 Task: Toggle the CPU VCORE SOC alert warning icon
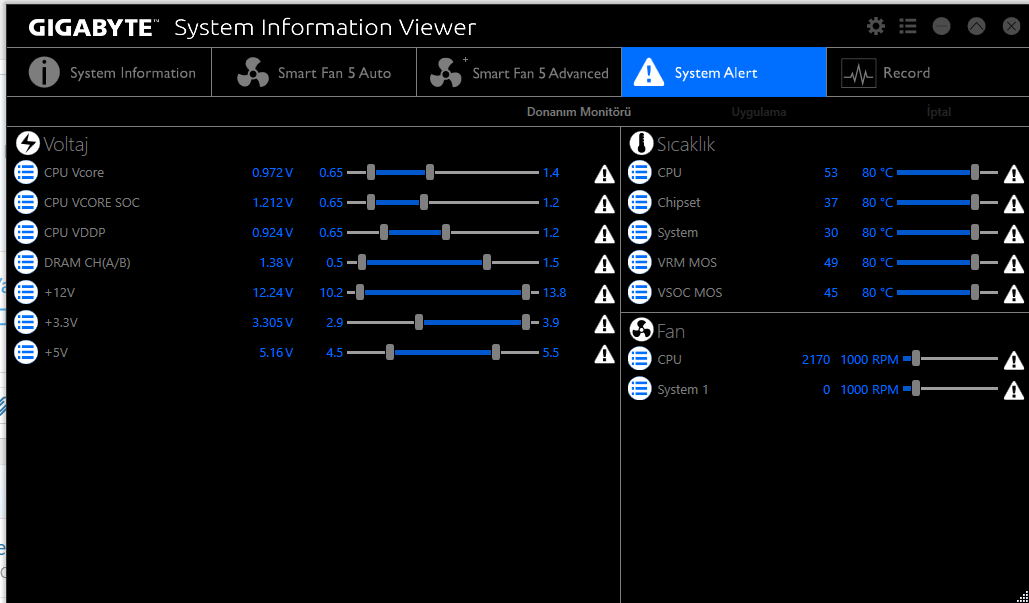click(604, 204)
